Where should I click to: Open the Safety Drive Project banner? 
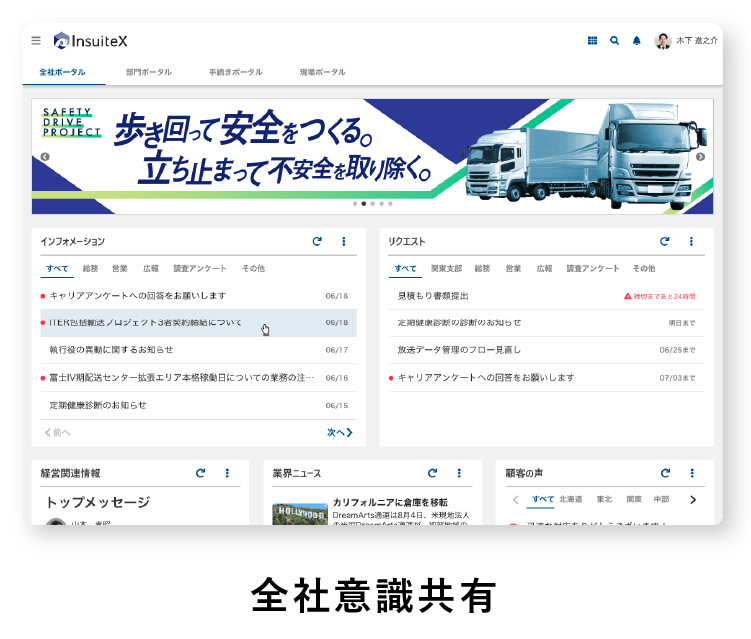click(x=373, y=156)
